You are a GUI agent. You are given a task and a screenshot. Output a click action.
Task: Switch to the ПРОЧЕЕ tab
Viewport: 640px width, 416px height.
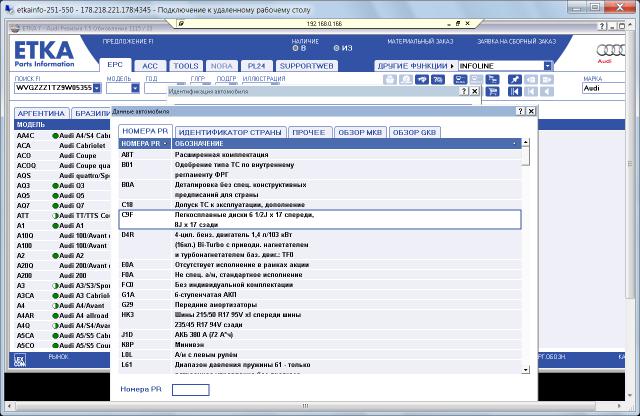pos(309,132)
